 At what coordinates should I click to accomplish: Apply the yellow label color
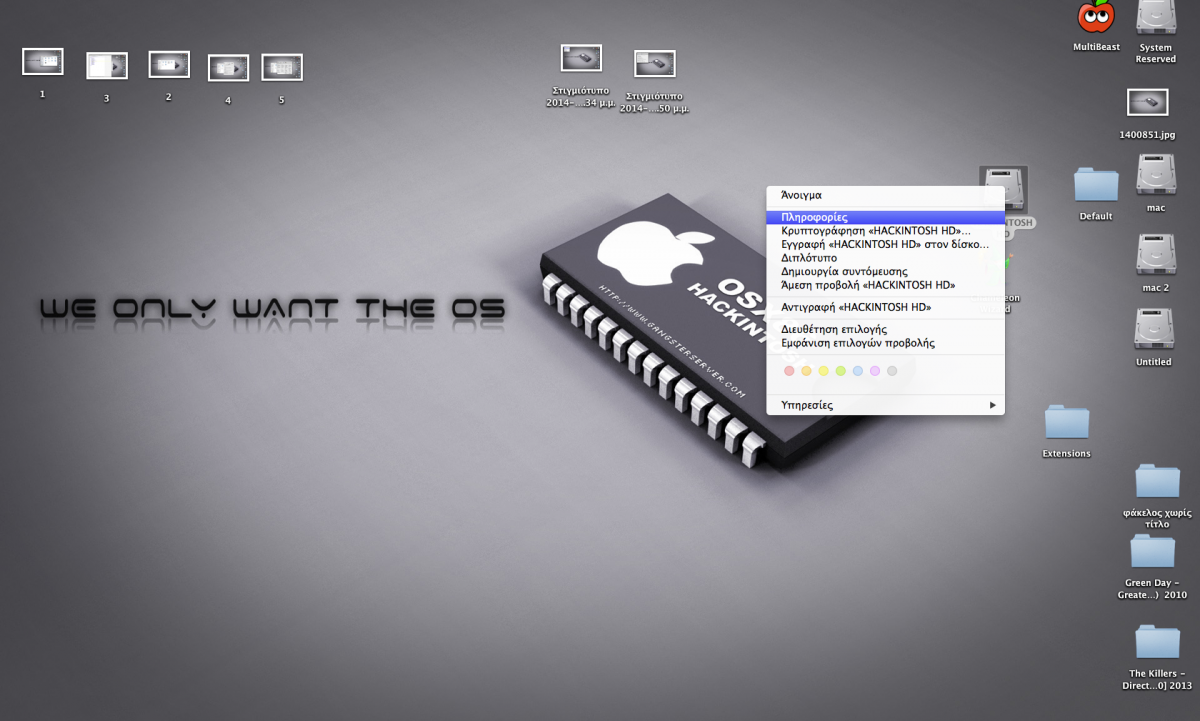point(824,371)
